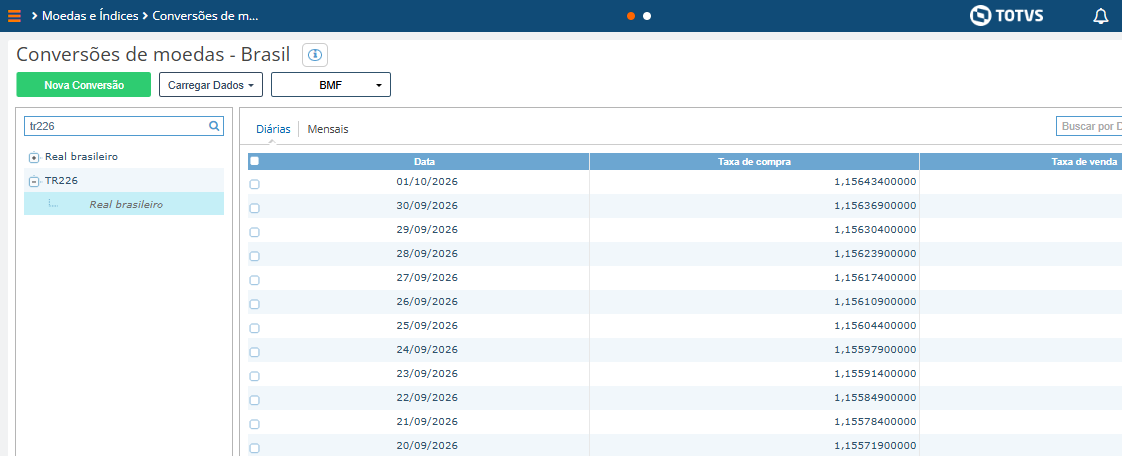The image size is (1122, 456).
Task: Select the white carousel dot
Action: pyautogui.click(x=647, y=16)
